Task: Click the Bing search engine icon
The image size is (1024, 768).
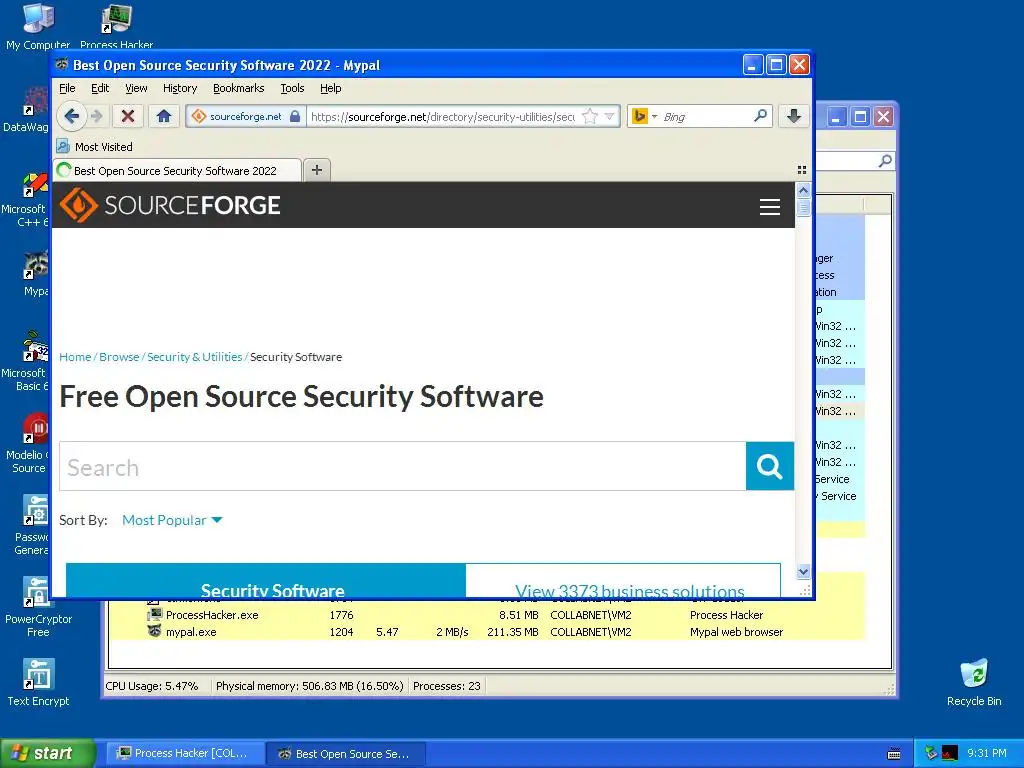Action: click(x=639, y=116)
